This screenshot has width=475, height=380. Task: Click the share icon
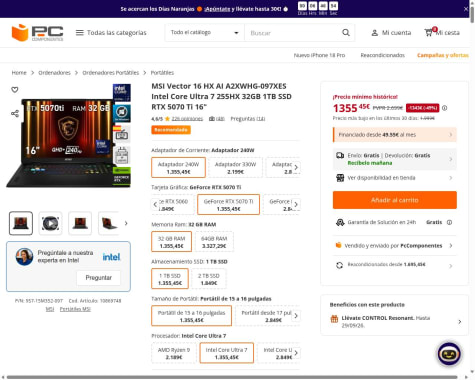pyautogui.click(x=15, y=114)
